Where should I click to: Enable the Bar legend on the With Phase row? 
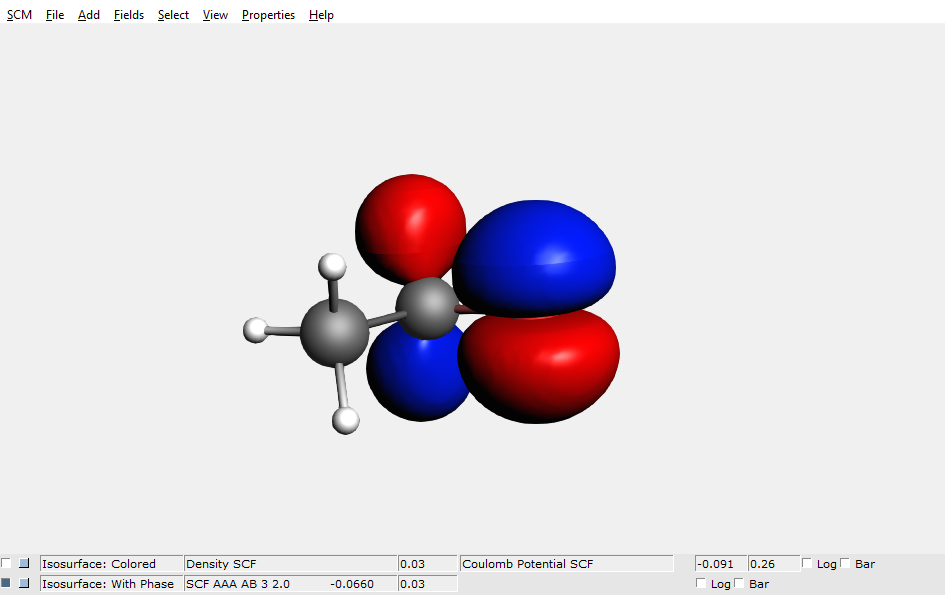tap(739, 583)
